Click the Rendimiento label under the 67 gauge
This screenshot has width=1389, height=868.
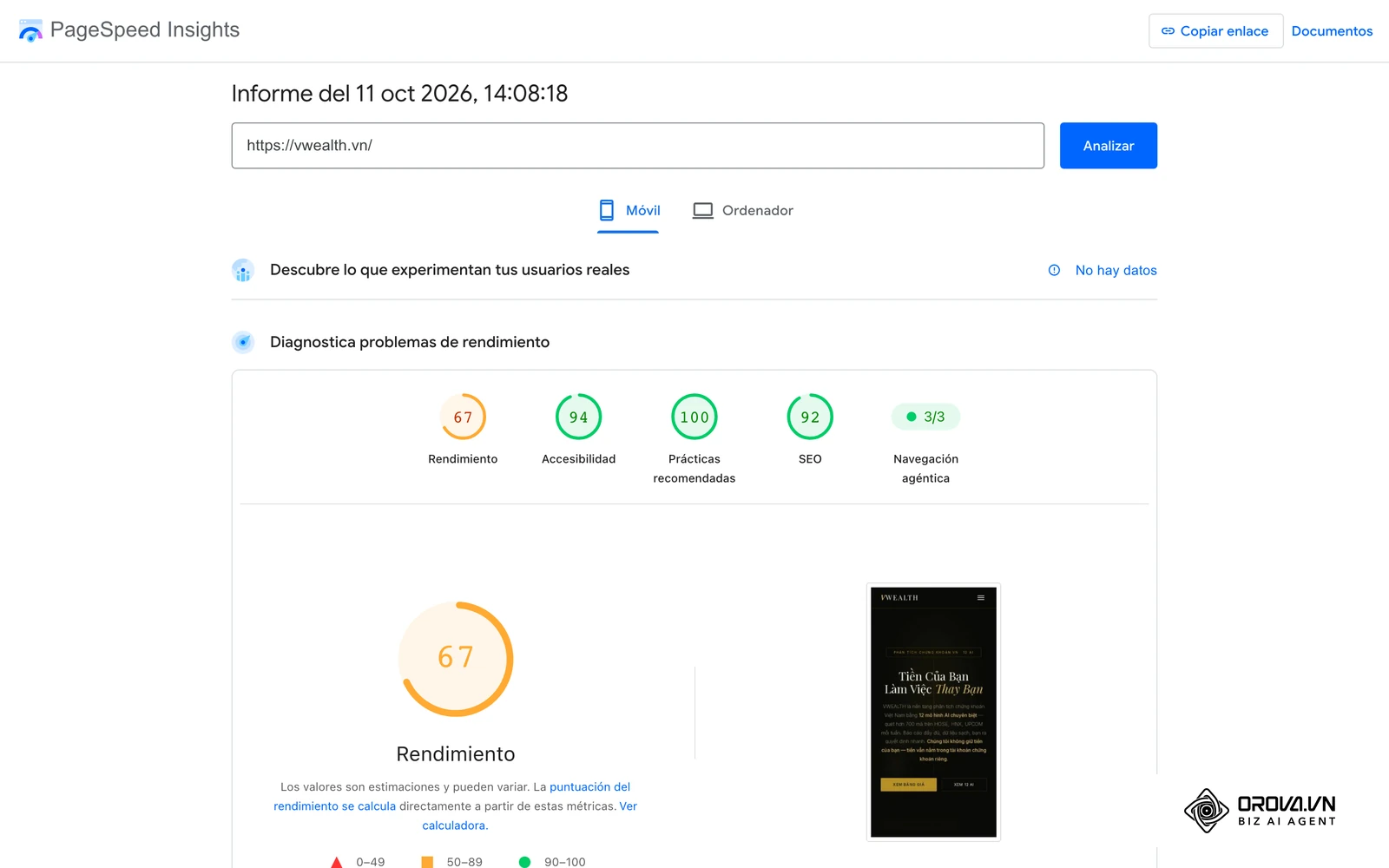click(463, 459)
